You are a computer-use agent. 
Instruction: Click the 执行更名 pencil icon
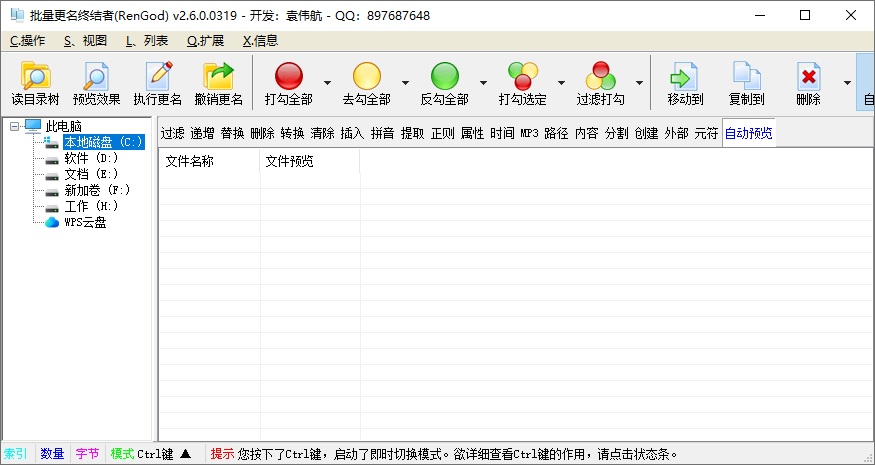(158, 76)
